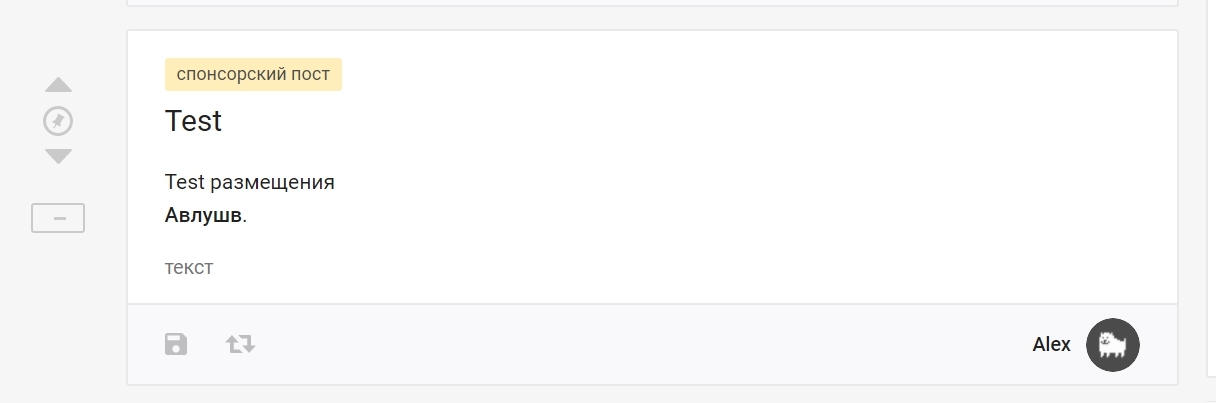The height and width of the screenshot is (403, 1216).
Task: Click the bold word 'Авлушв'
Action: [203, 215]
